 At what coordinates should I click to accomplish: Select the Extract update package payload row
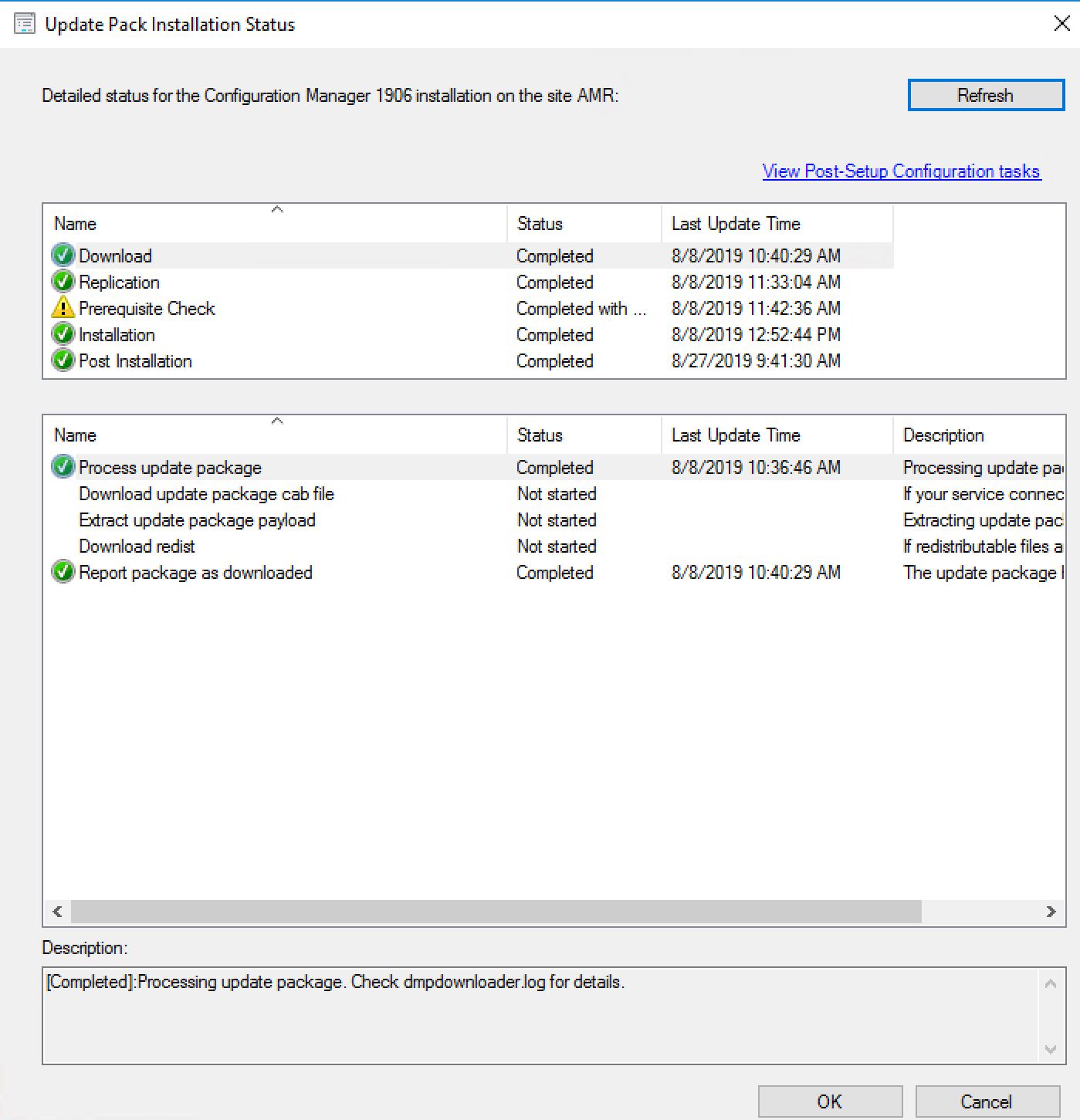(197, 520)
